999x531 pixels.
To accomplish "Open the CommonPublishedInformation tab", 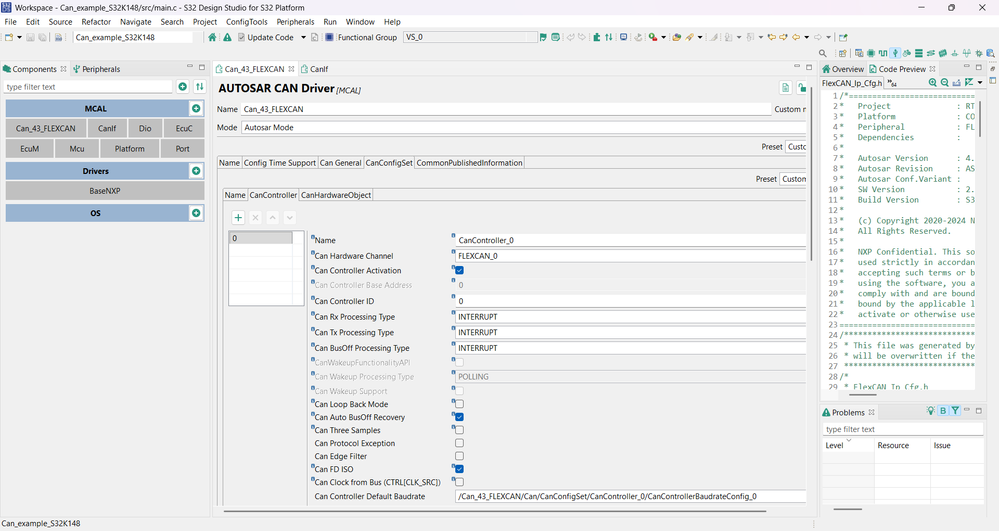I will click(x=470, y=163).
